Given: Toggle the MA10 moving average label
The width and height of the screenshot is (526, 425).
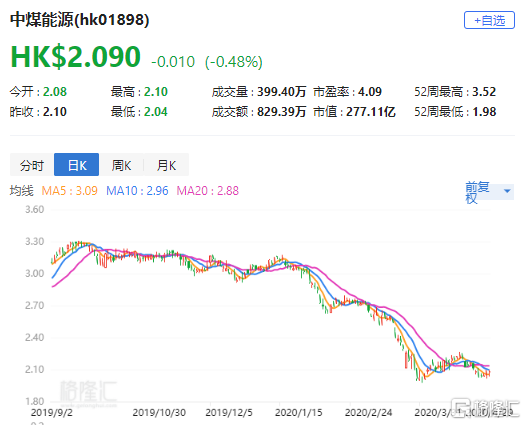Looking at the screenshot, I should (137, 191).
